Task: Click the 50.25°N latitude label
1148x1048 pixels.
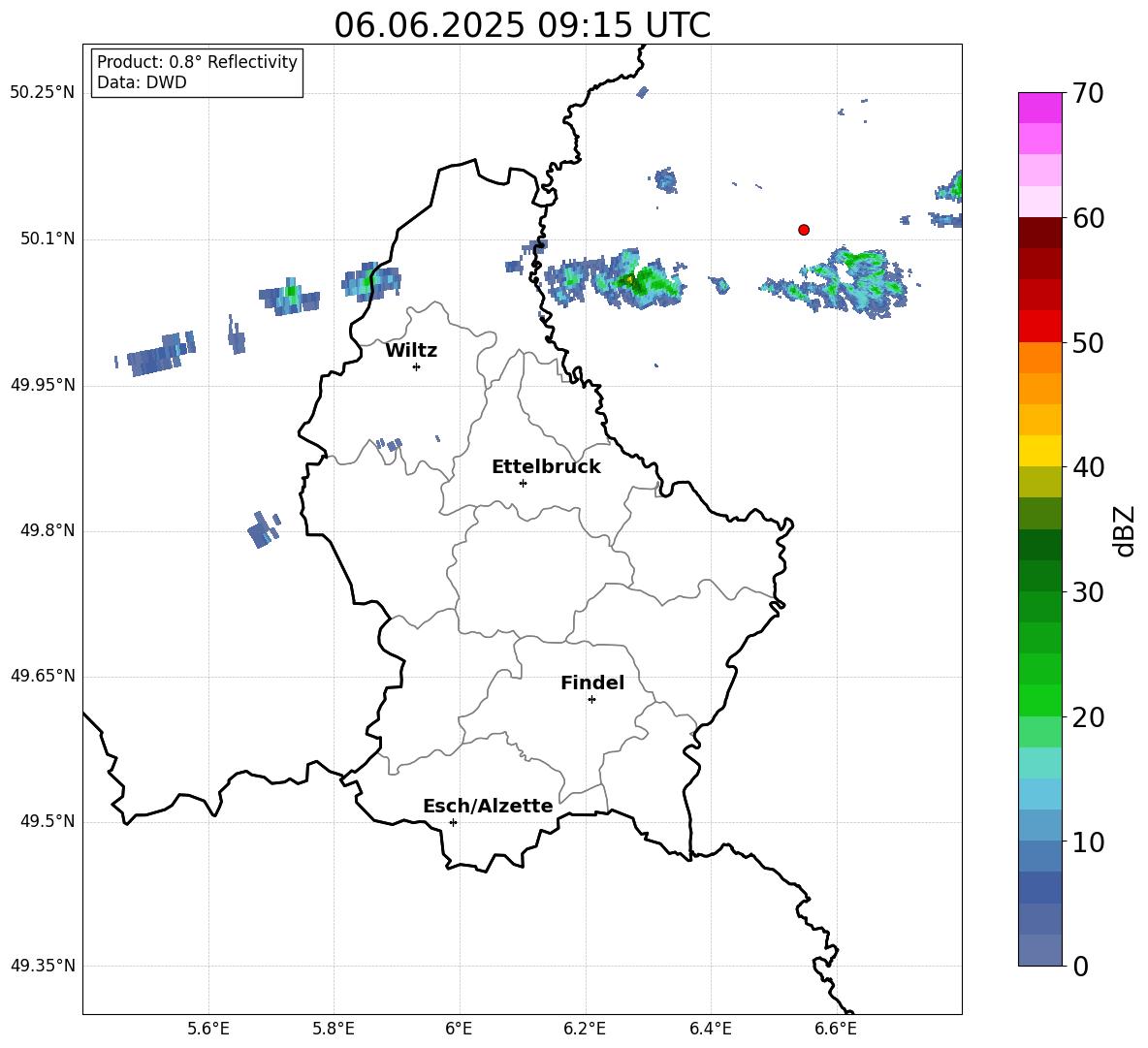Action: click(43, 93)
